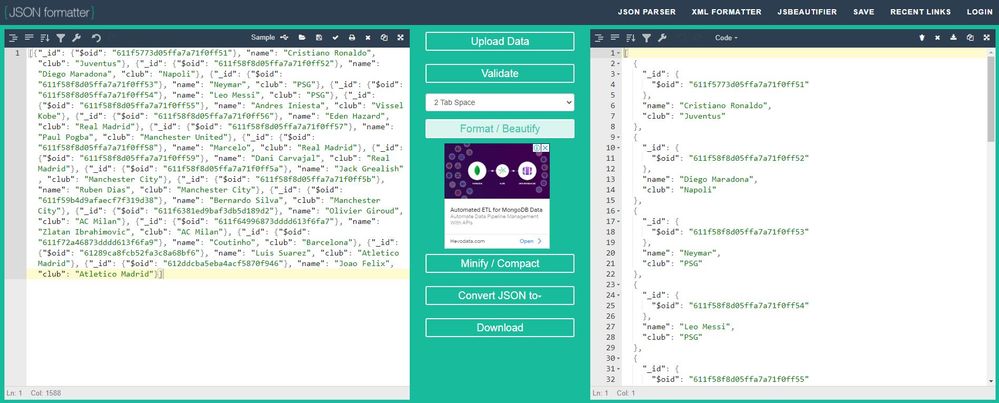
Task: Collapse the object fold arrow at line 30
Action: 619,358
